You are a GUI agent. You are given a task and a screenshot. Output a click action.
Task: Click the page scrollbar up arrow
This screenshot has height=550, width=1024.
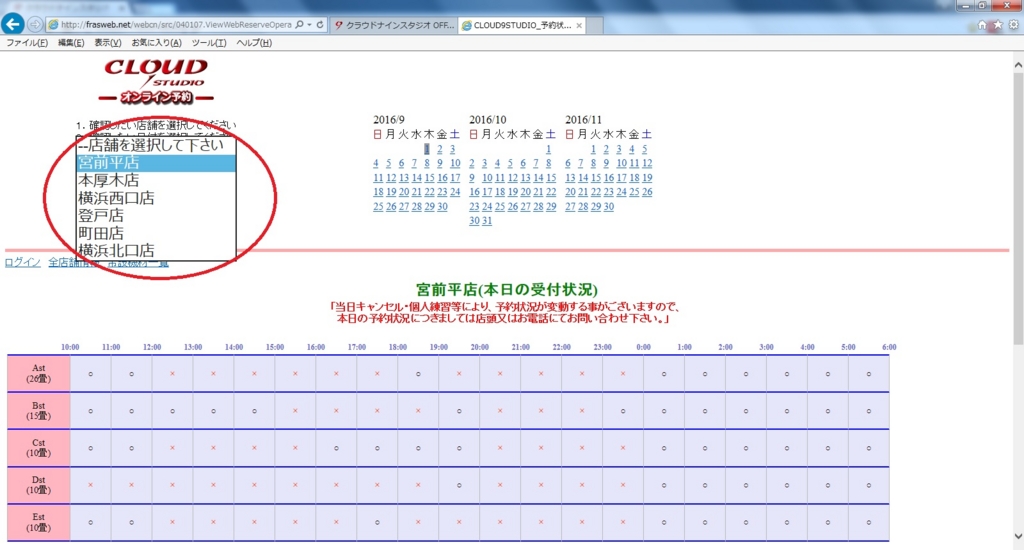click(1017, 65)
